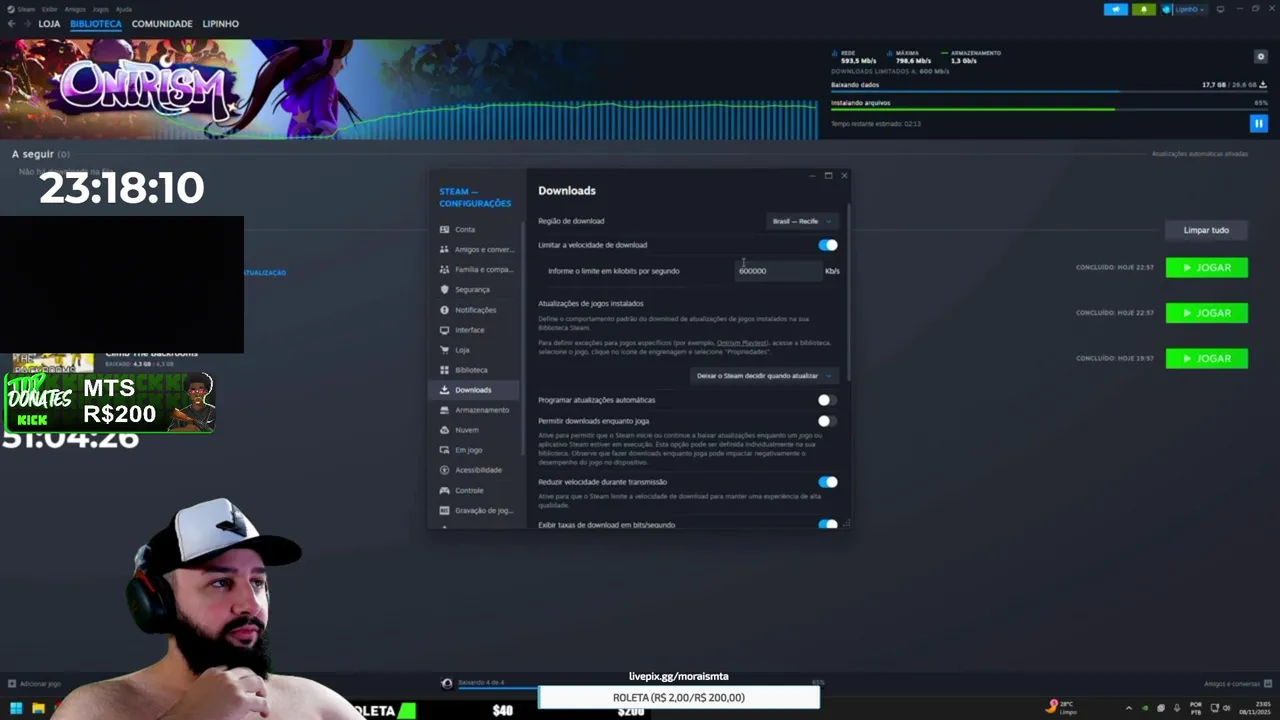Go to the Notificações settings section
Viewport: 1280px width, 720px height.
(x=474, y=309)
